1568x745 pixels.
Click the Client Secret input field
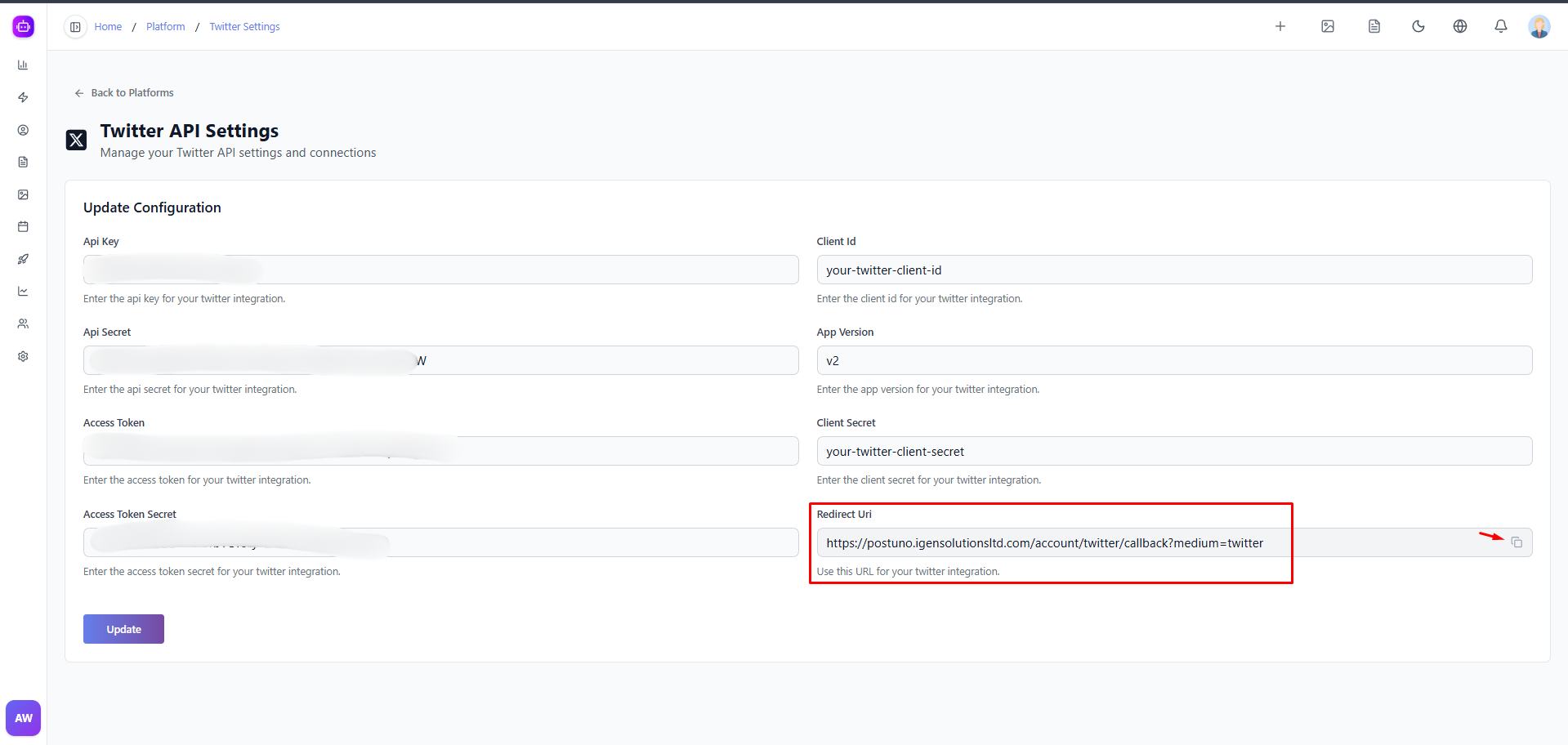click(1173, 451)
